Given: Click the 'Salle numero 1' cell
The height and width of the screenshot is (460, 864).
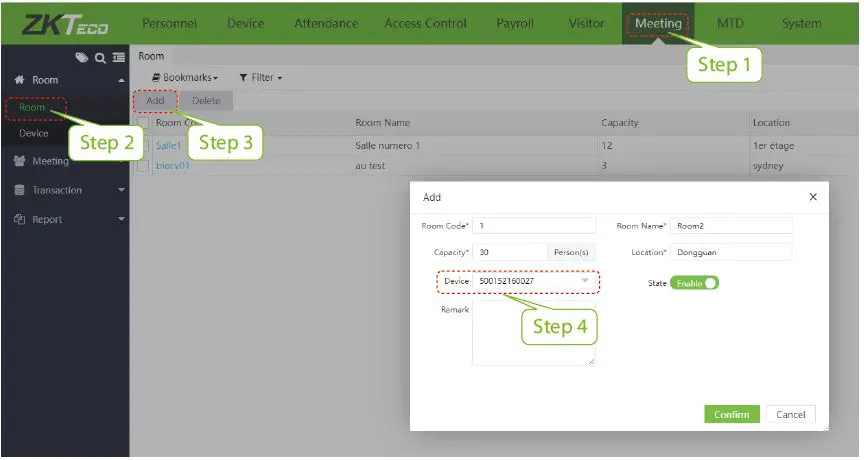Looking at the screenshot, I should pyautogui.click(x=387, y=145).
